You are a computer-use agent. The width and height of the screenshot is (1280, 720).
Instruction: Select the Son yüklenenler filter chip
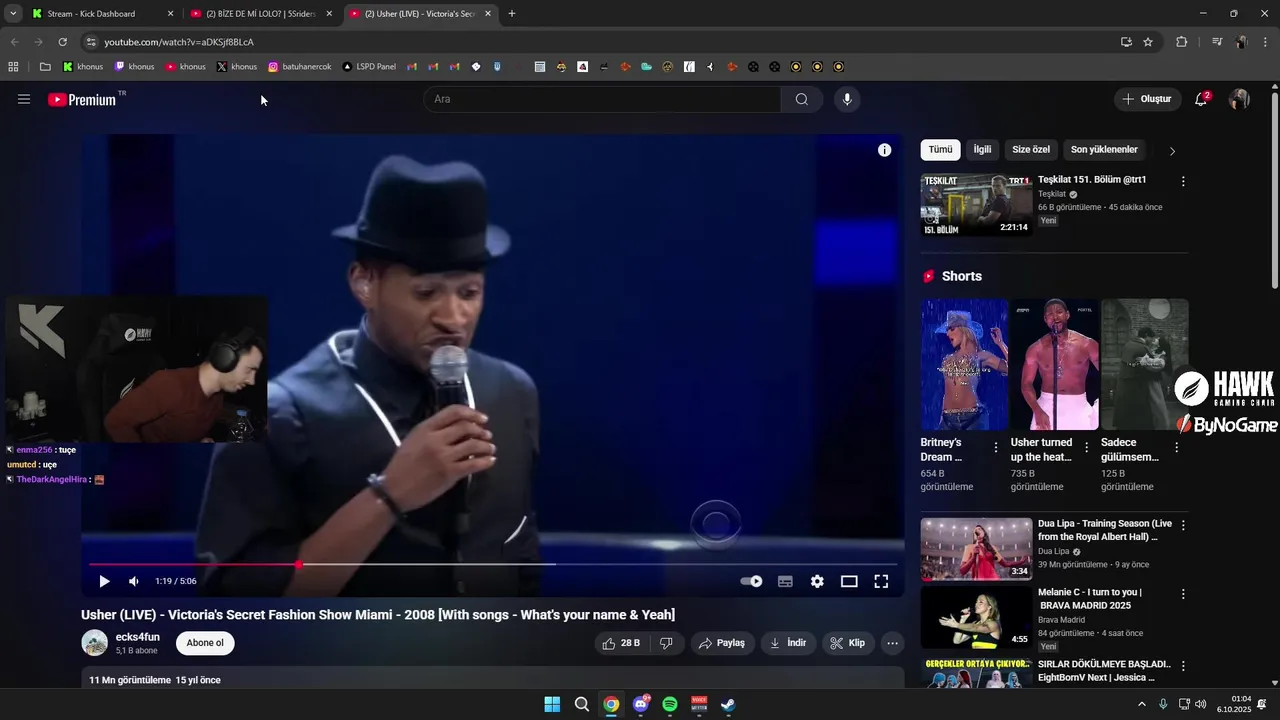tap(1104, 150)
